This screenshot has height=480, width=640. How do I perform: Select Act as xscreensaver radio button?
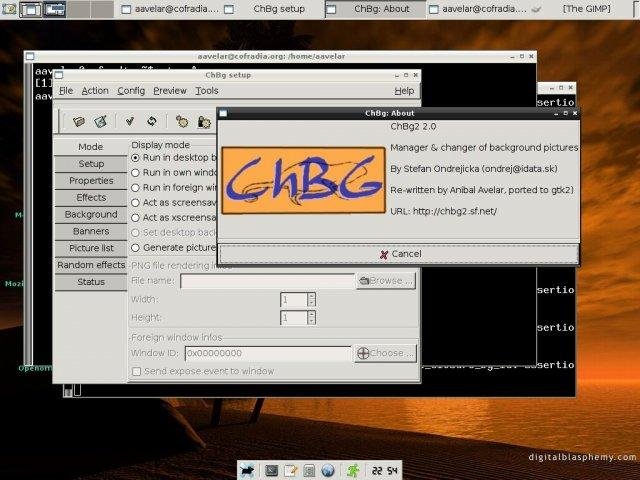click(x=136, y=218)
